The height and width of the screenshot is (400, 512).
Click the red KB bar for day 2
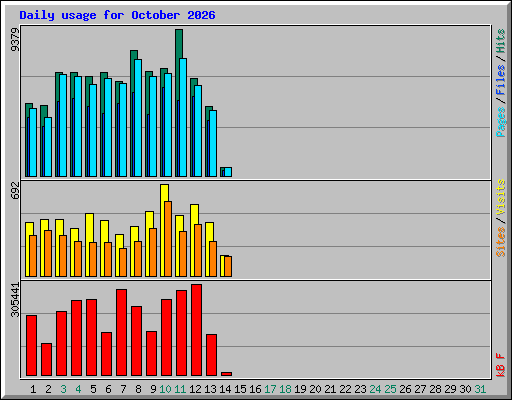coord(46,359)
